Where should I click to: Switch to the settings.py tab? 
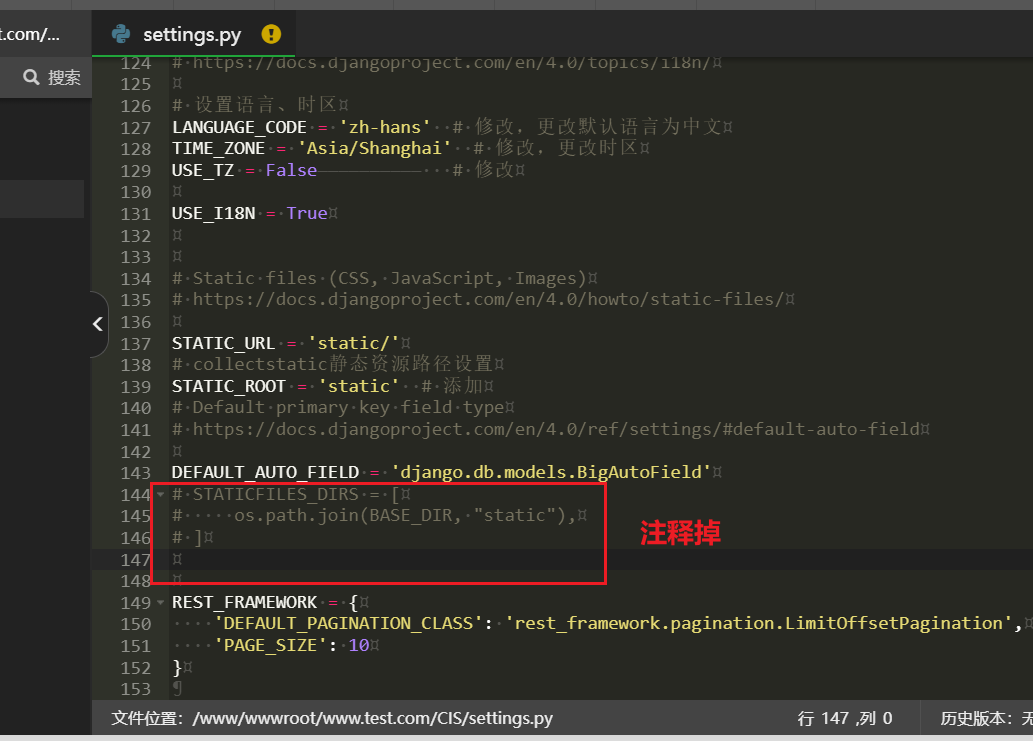click(x=194, y=34)
